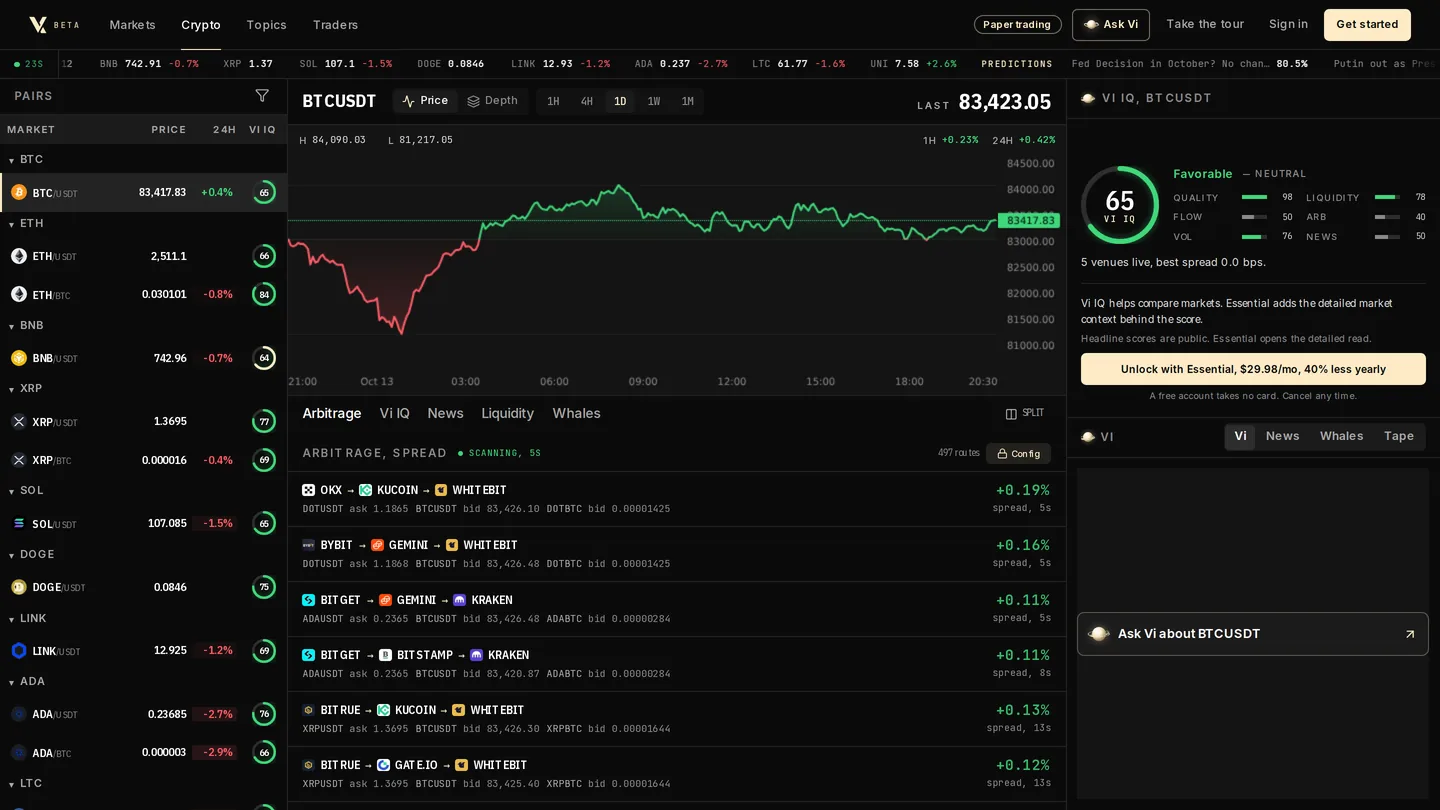Click the PRICE column header in the pairs list
1440x810 pixels.
pyautogui.click(x=168, y=130)
